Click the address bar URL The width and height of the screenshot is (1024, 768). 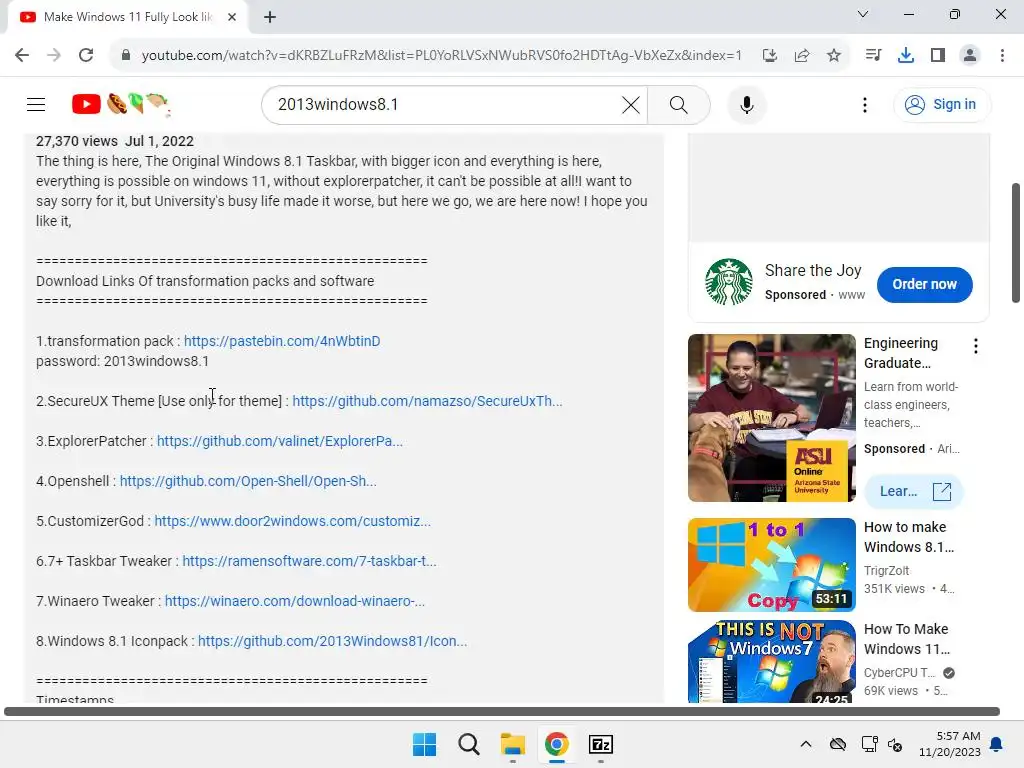(x=441, y=55)
